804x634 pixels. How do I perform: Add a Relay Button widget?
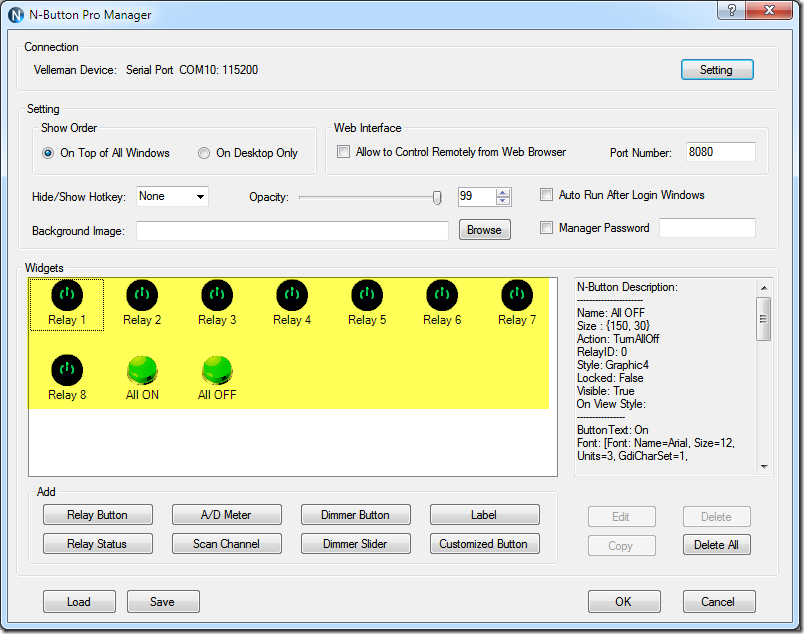pos(97,514)
